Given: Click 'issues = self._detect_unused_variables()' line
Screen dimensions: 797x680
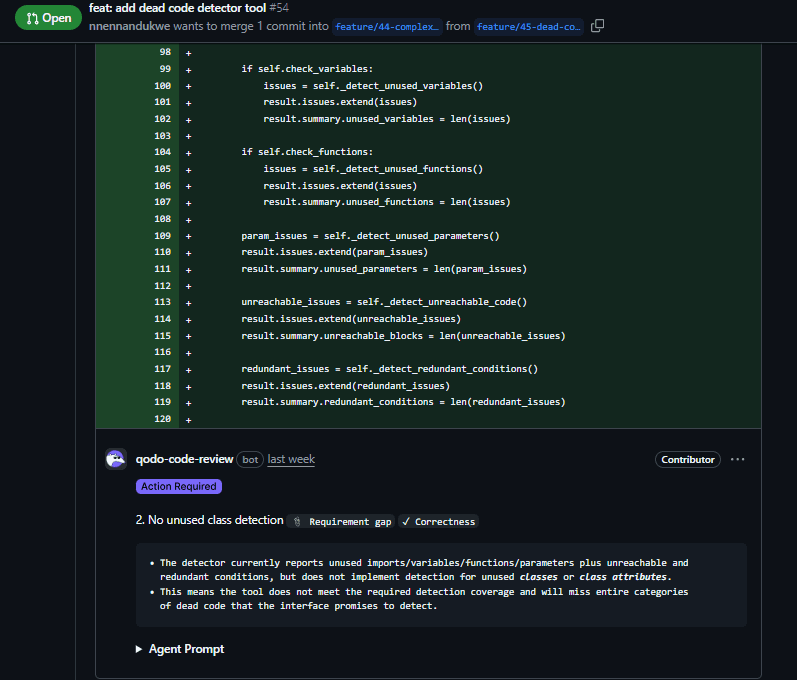Looking at the screenshot, I should (373, 86).
